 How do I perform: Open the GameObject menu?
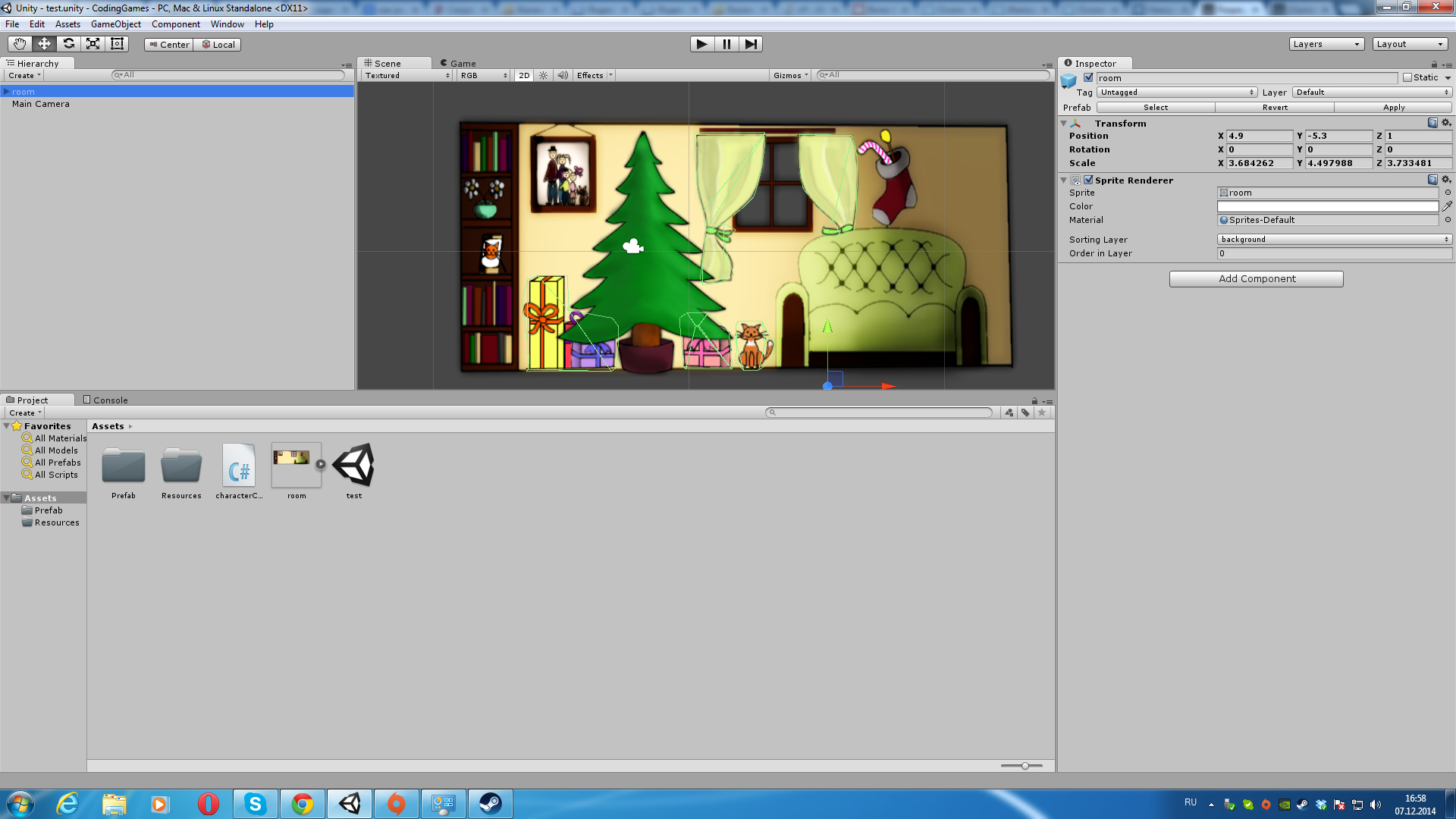(x=115, y=24)
